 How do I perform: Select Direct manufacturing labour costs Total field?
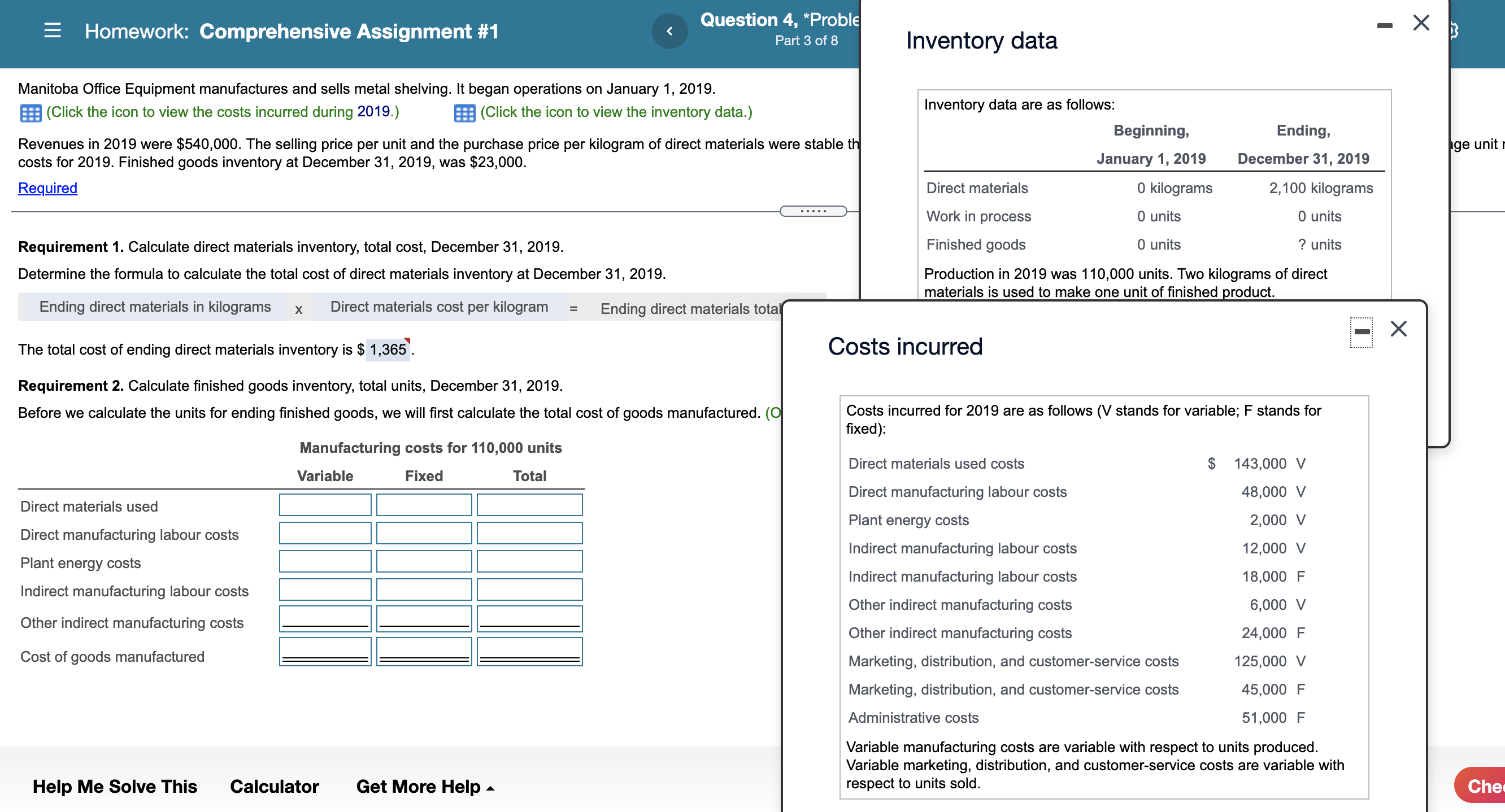click(x=529, y=532)
